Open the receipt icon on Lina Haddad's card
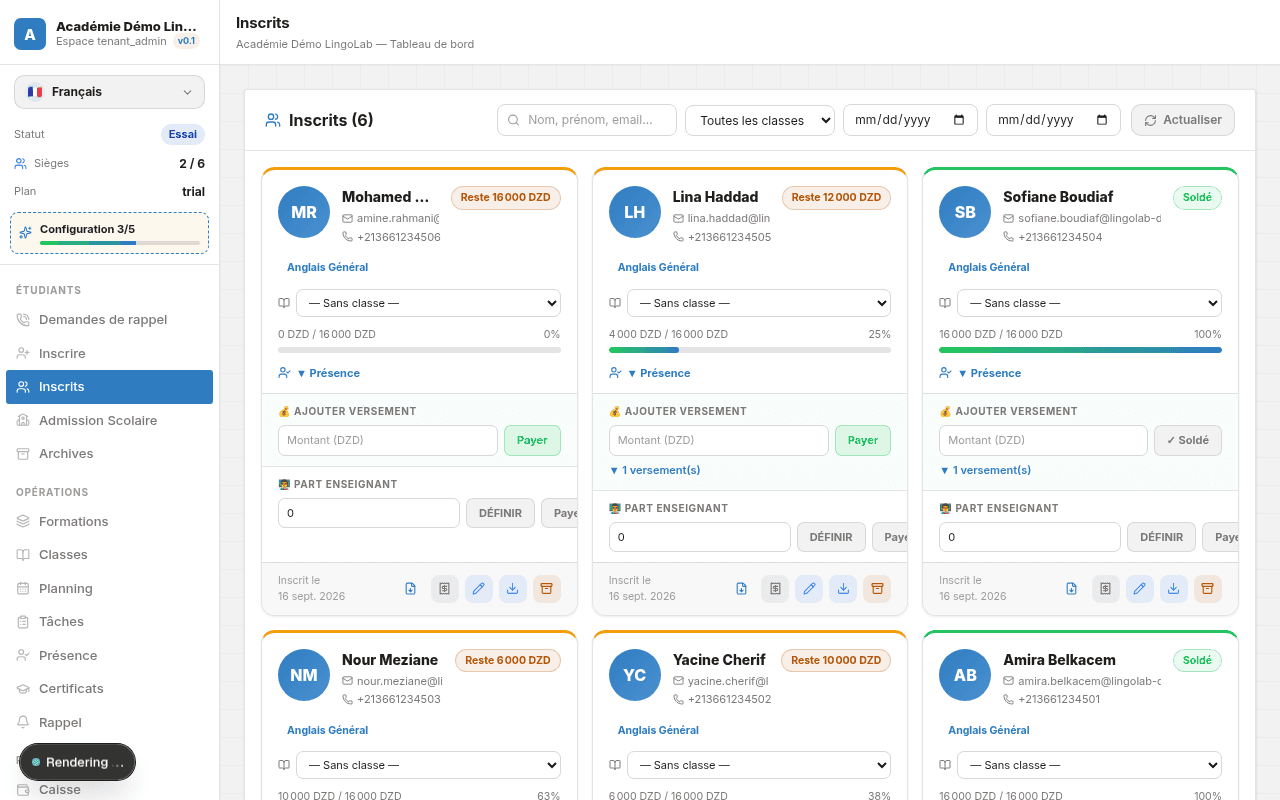This screenshot has height=800, width=1280. [775, 588]
